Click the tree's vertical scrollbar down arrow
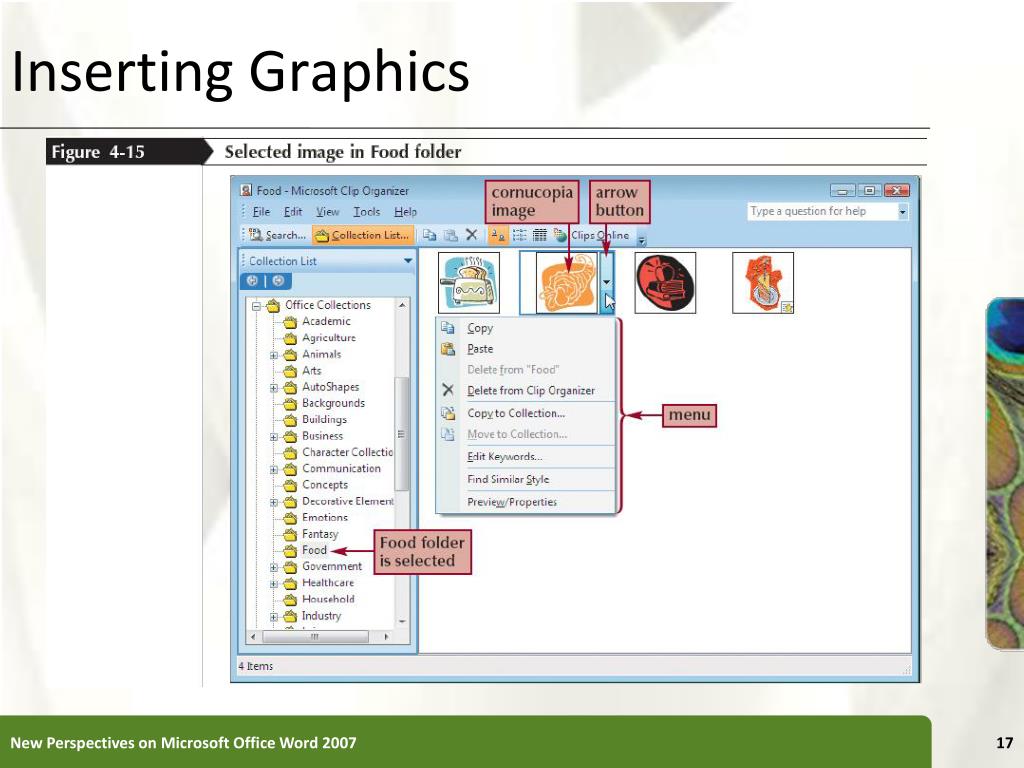The width and height of the screenshot is (1024, 768). coord(402,621)
